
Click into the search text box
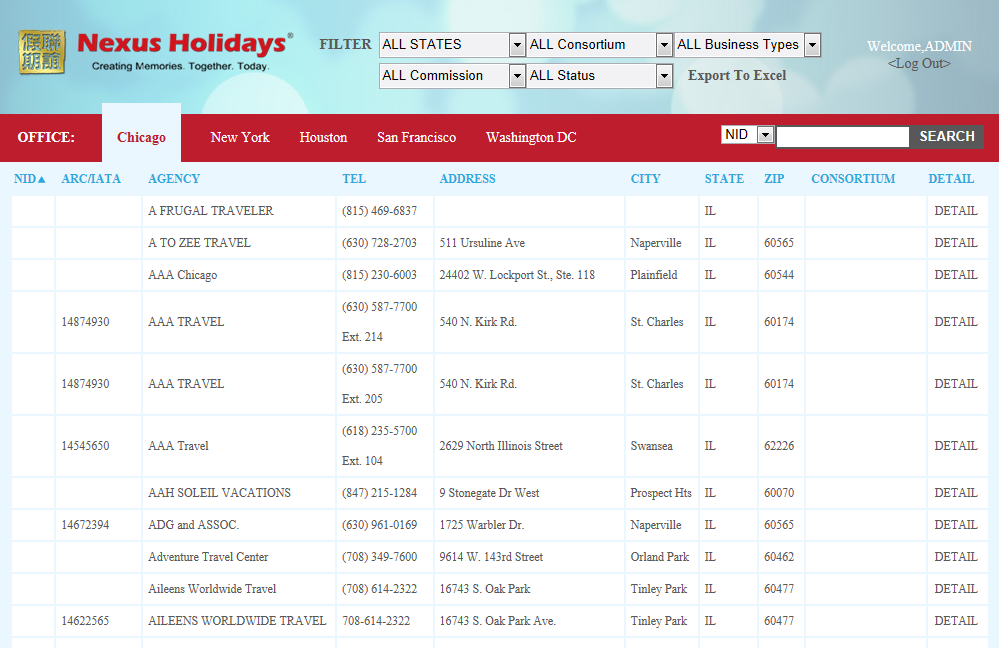842,136
